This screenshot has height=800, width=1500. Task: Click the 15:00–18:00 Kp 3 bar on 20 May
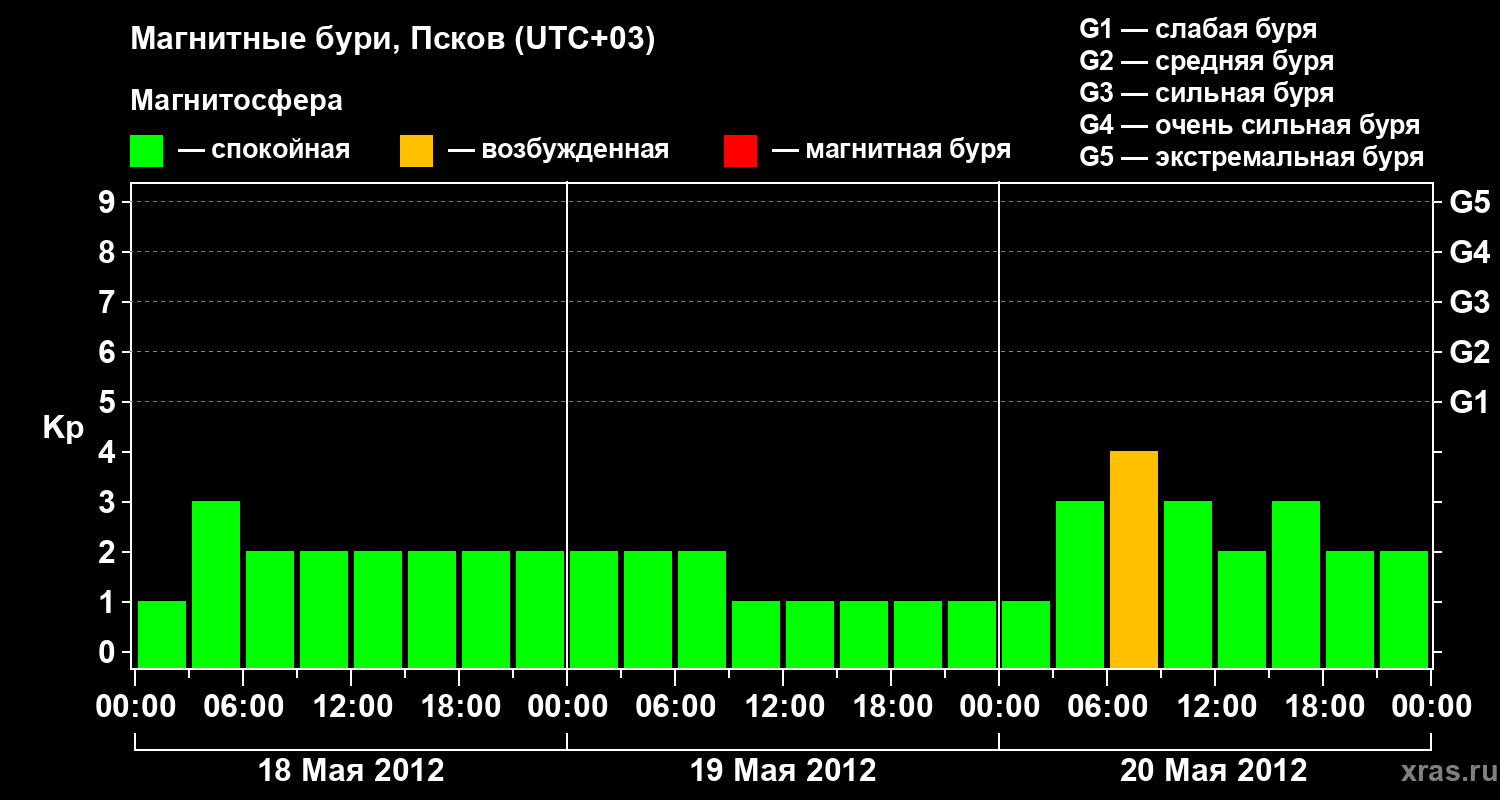[1296, 584]
